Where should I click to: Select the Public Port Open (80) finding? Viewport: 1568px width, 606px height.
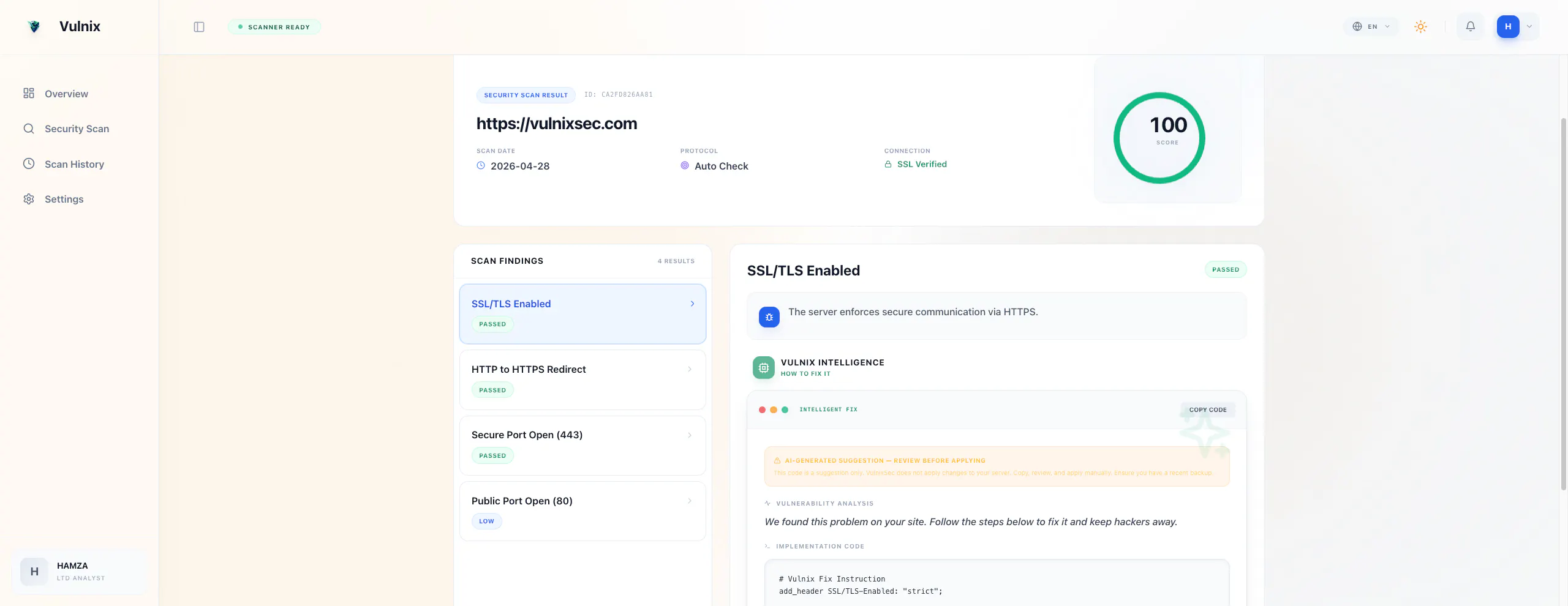click(x=582, y=511)
